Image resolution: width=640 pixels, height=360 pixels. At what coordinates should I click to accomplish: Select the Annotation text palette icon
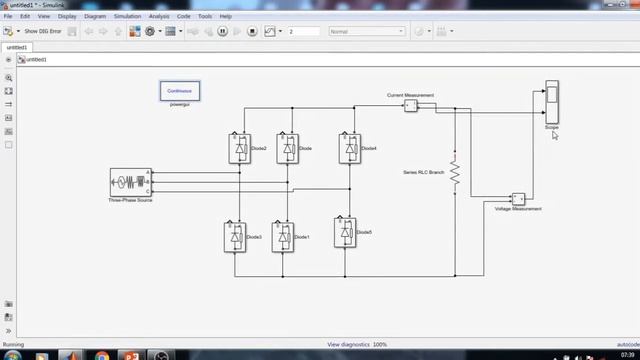pos(9,118)
